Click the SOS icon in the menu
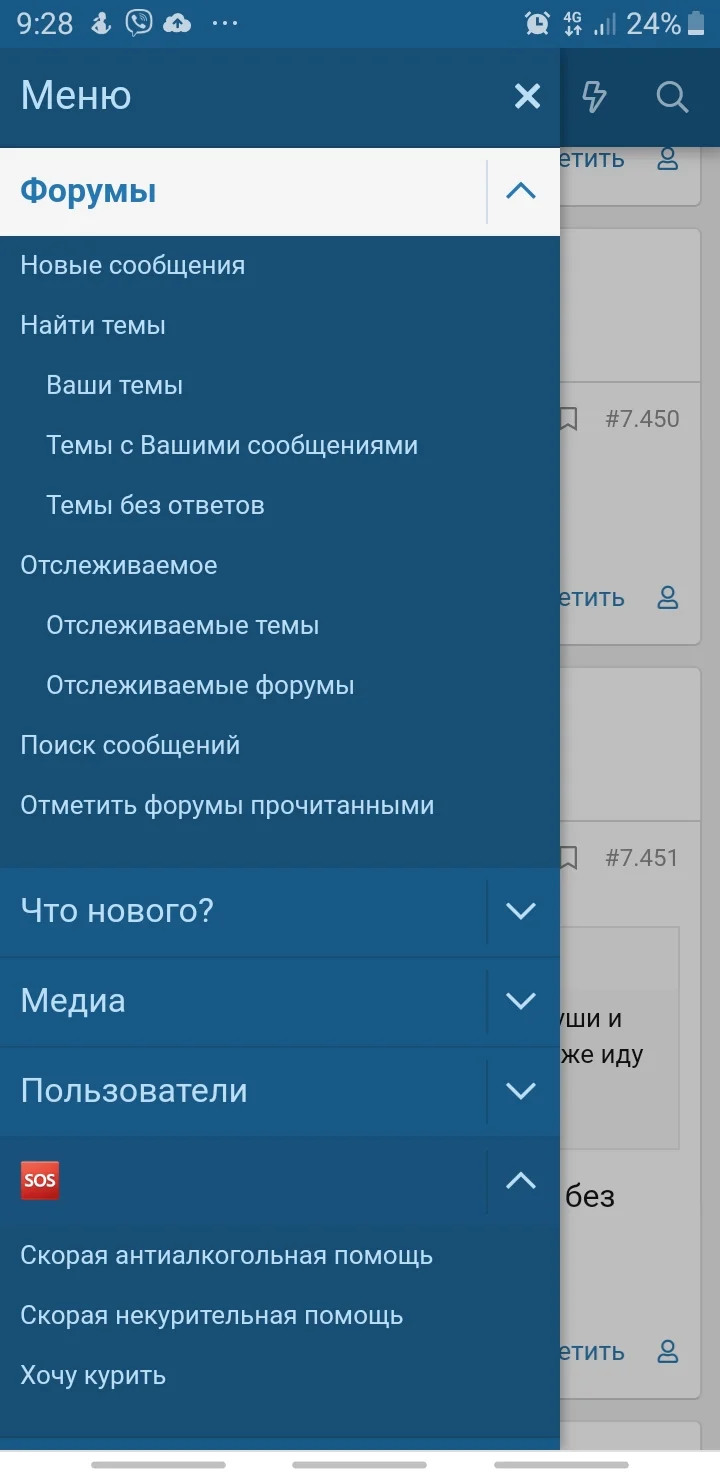The width and height of the screenshot is (720, 1480). click(x=39, y=1180)
